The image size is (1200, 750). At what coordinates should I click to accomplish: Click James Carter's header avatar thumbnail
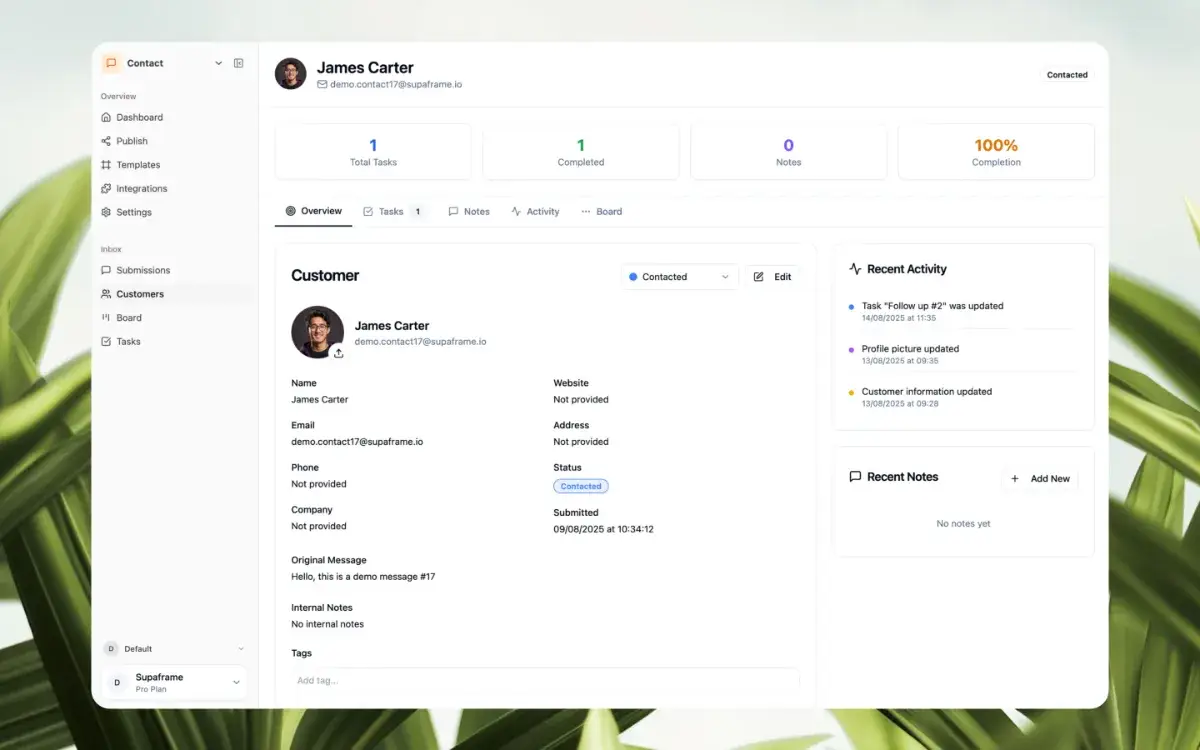point(291,74)
